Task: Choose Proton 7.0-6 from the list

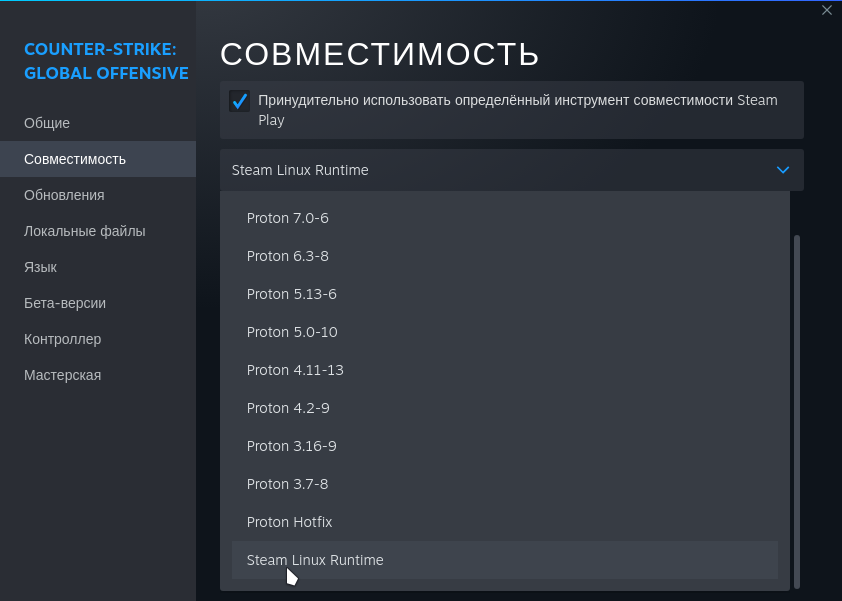Action: point(505,218)
